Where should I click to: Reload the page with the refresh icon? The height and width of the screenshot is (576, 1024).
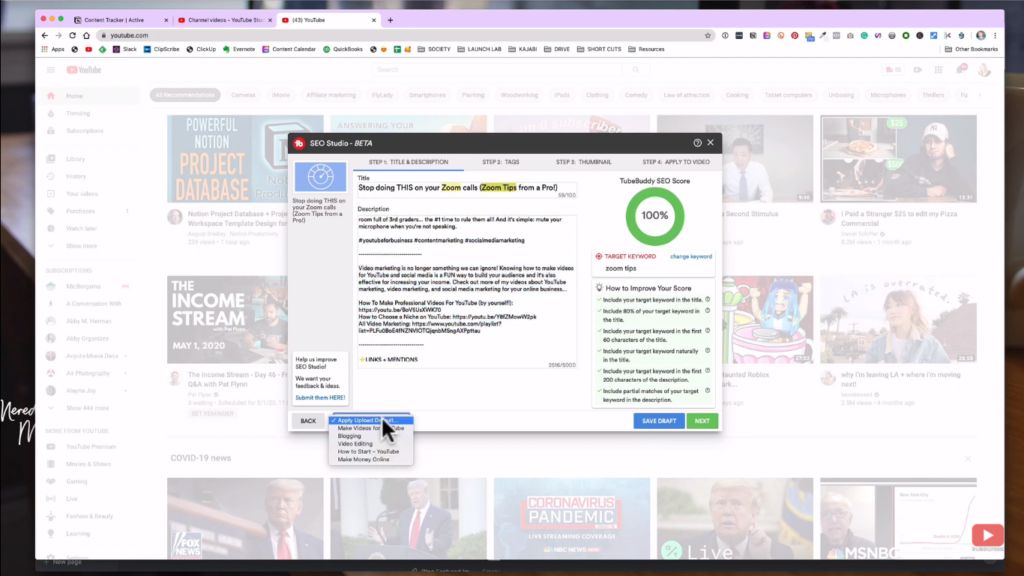pos(72,35)
